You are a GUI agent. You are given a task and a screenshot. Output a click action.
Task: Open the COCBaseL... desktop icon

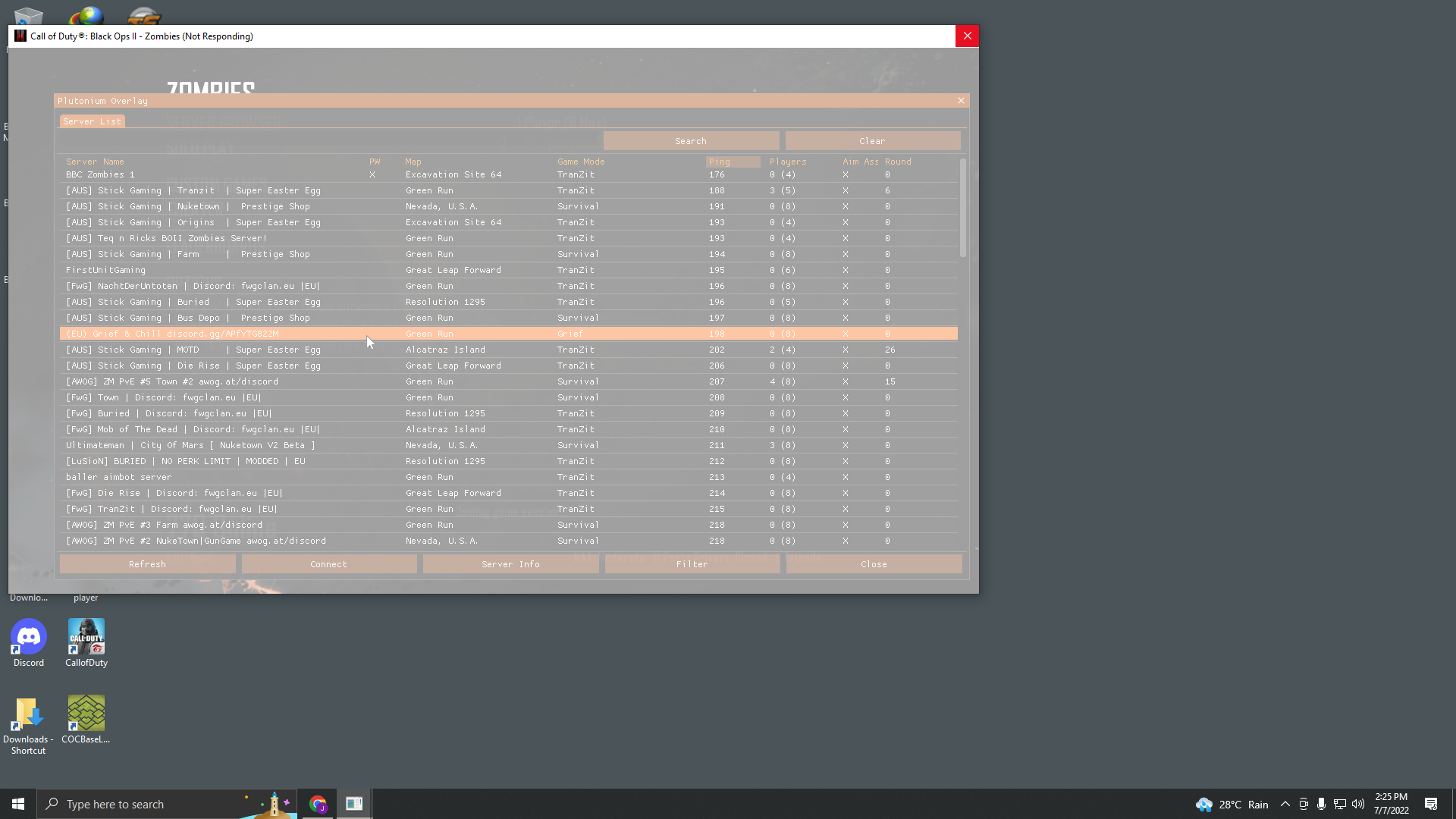pos(86,720)
